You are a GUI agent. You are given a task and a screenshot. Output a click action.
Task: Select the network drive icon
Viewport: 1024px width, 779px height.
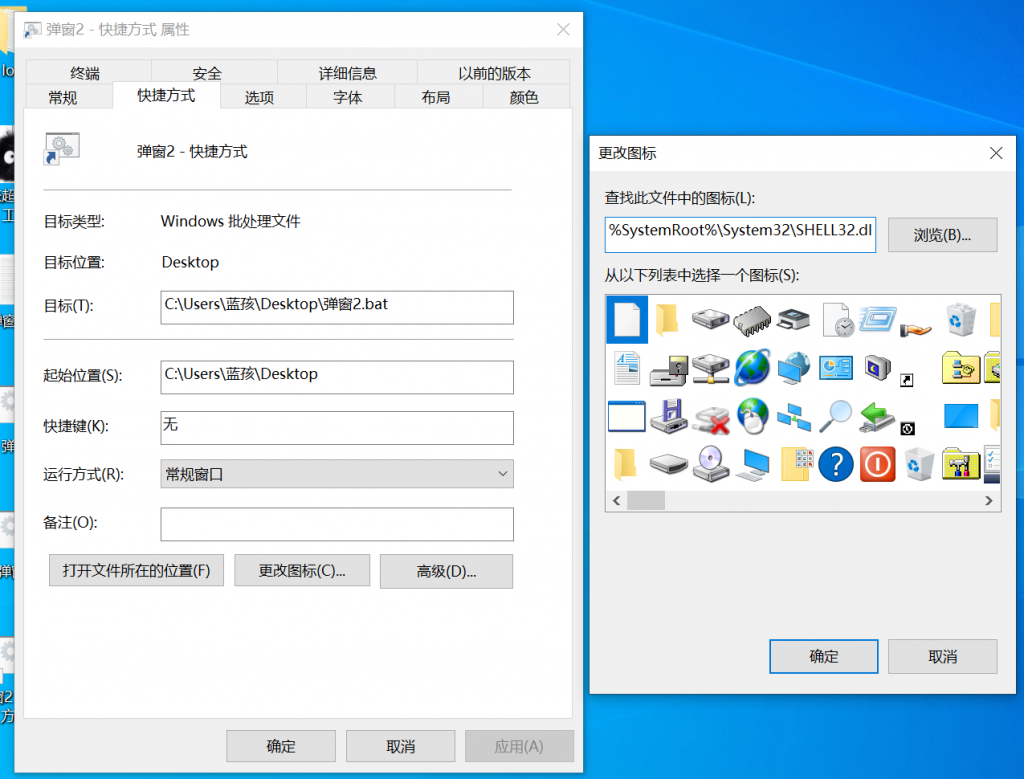click(x=711, y=369)
